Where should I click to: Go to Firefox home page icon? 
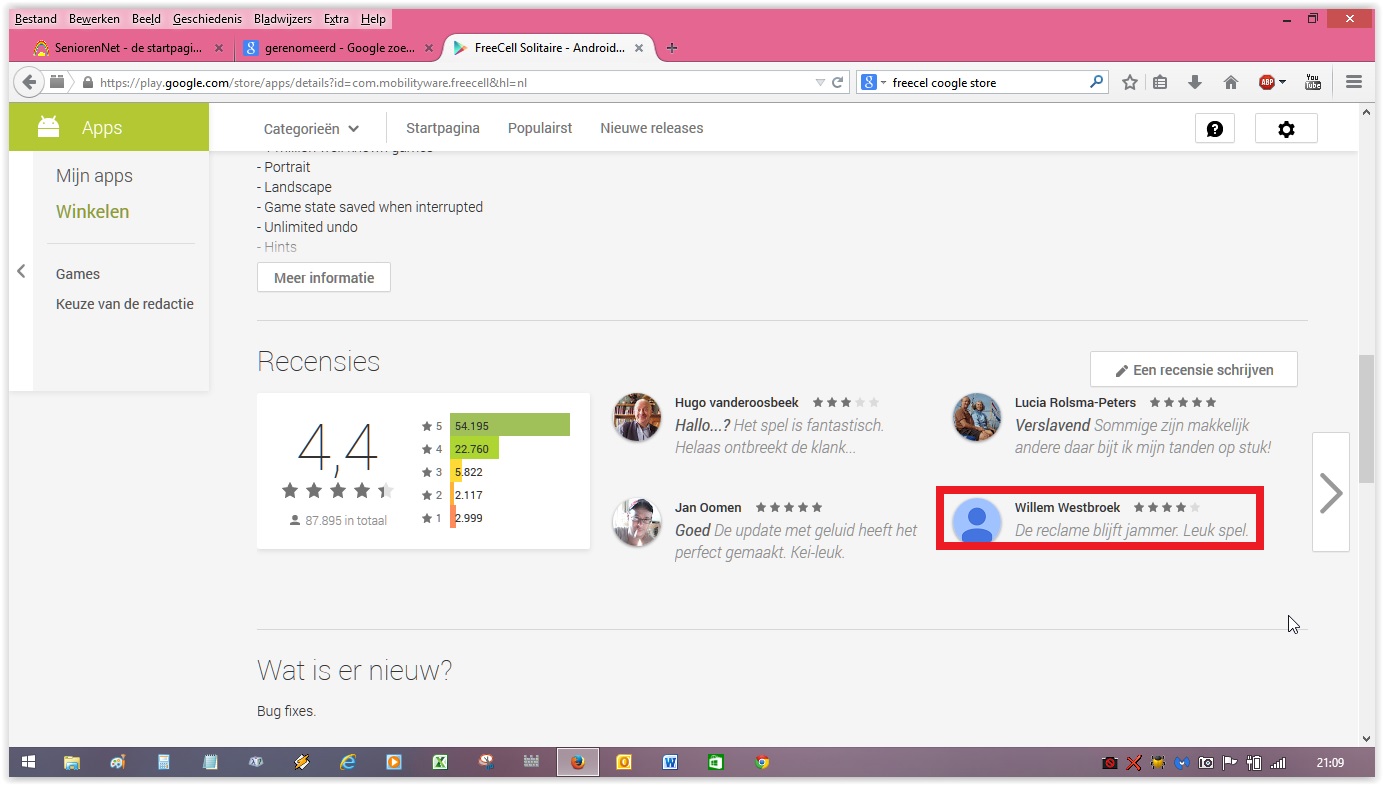coord(1231,82)
